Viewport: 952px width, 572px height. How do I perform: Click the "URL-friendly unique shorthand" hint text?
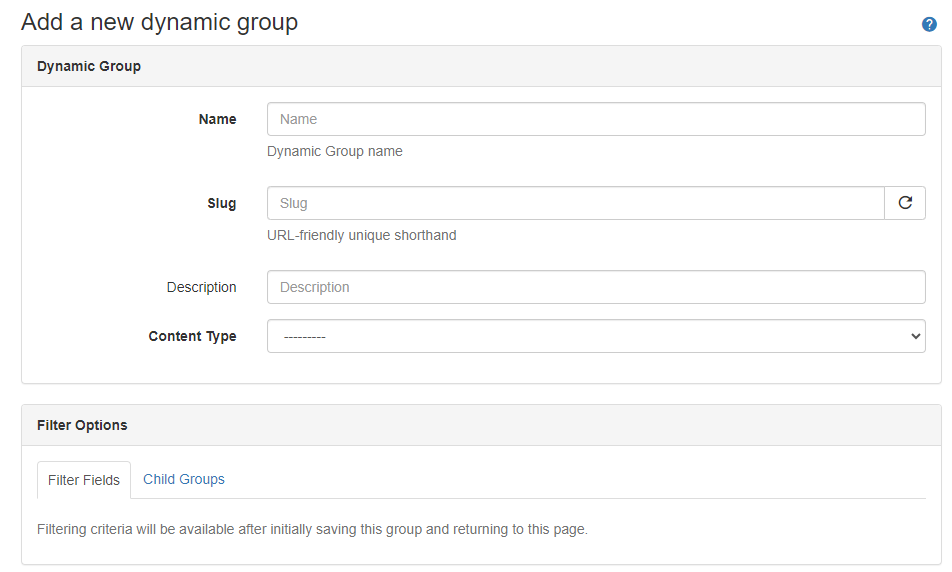[362, 236]
